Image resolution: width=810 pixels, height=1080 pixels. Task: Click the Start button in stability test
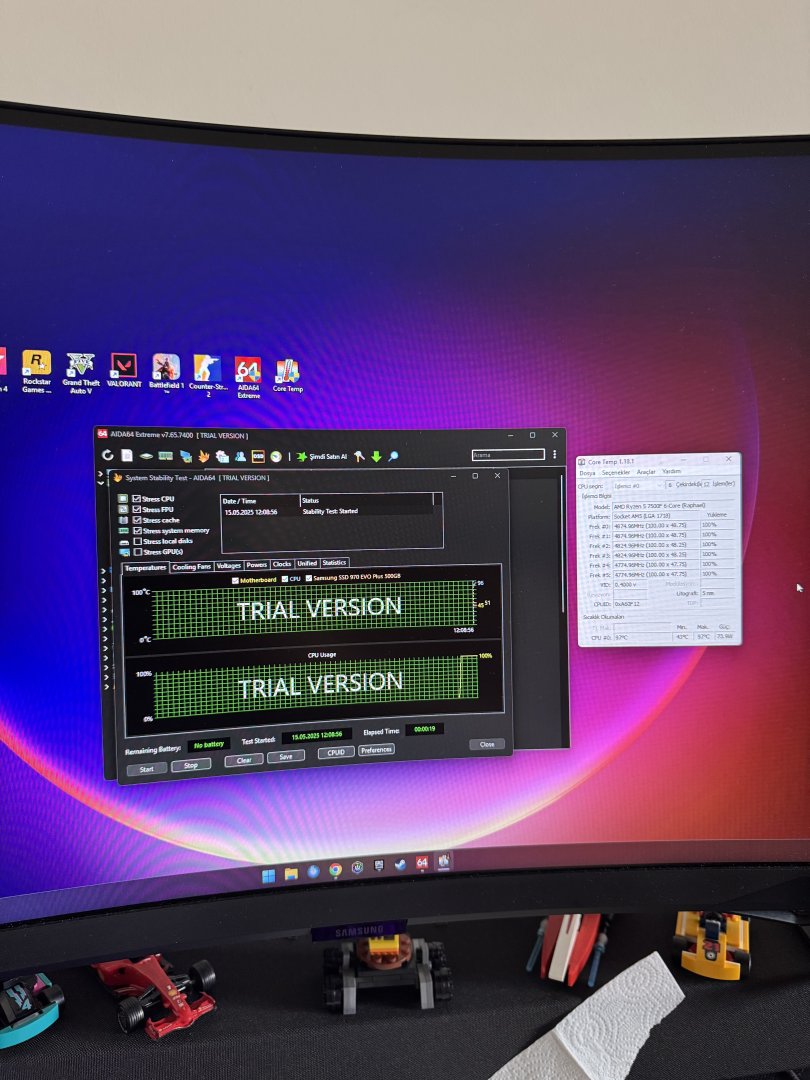point(147,769)
